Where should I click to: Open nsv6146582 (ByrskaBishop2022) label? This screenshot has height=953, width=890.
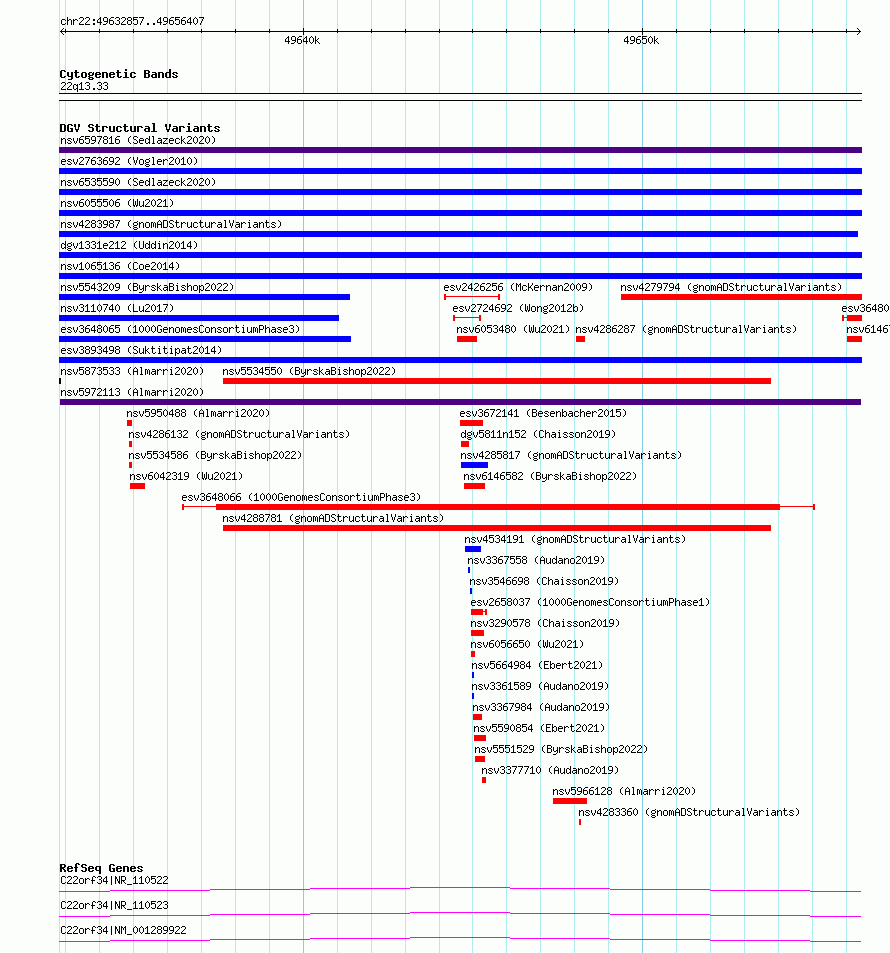[x=550, y=476]
